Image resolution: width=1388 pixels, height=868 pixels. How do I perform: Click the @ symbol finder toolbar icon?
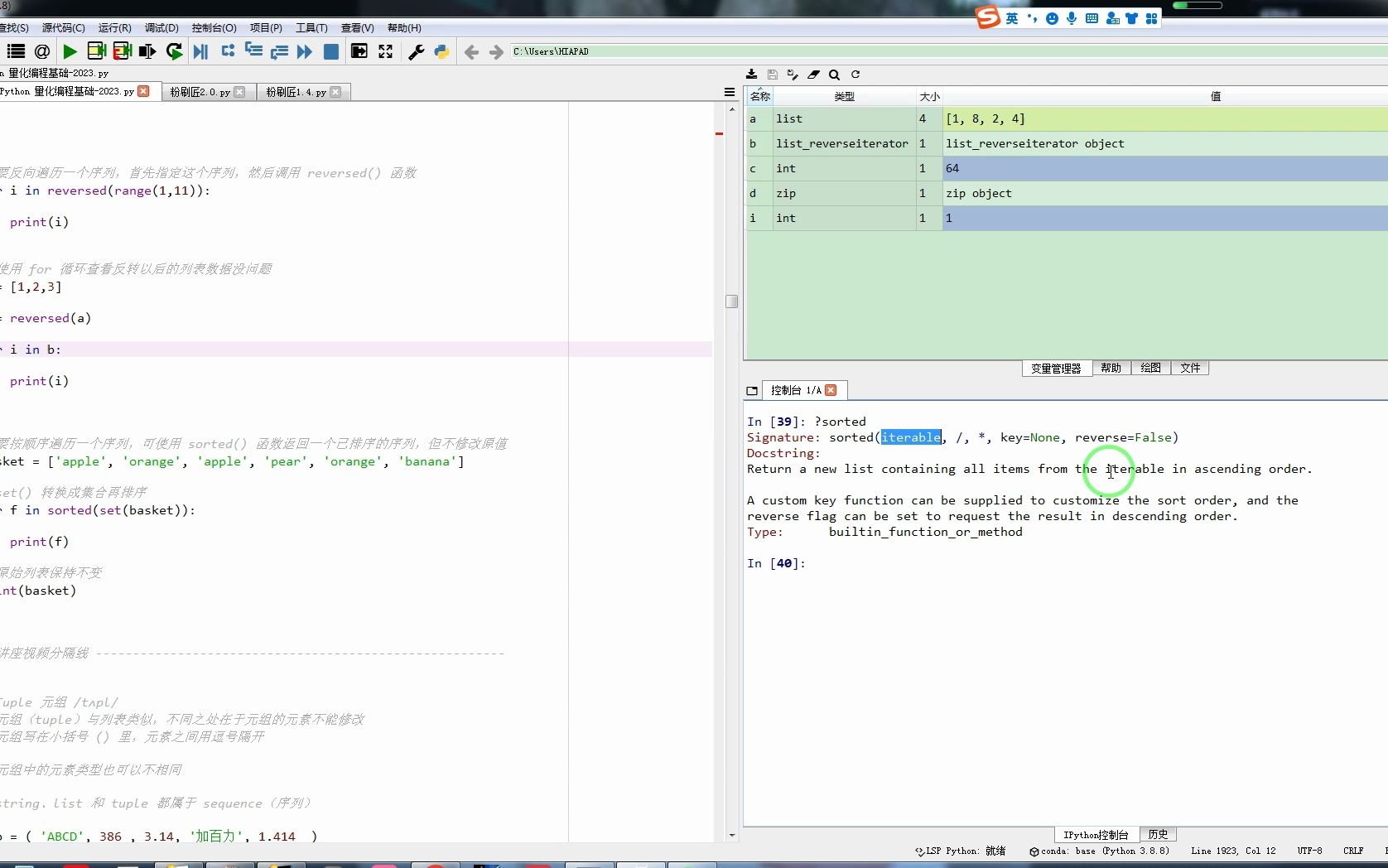pos(42,51)
